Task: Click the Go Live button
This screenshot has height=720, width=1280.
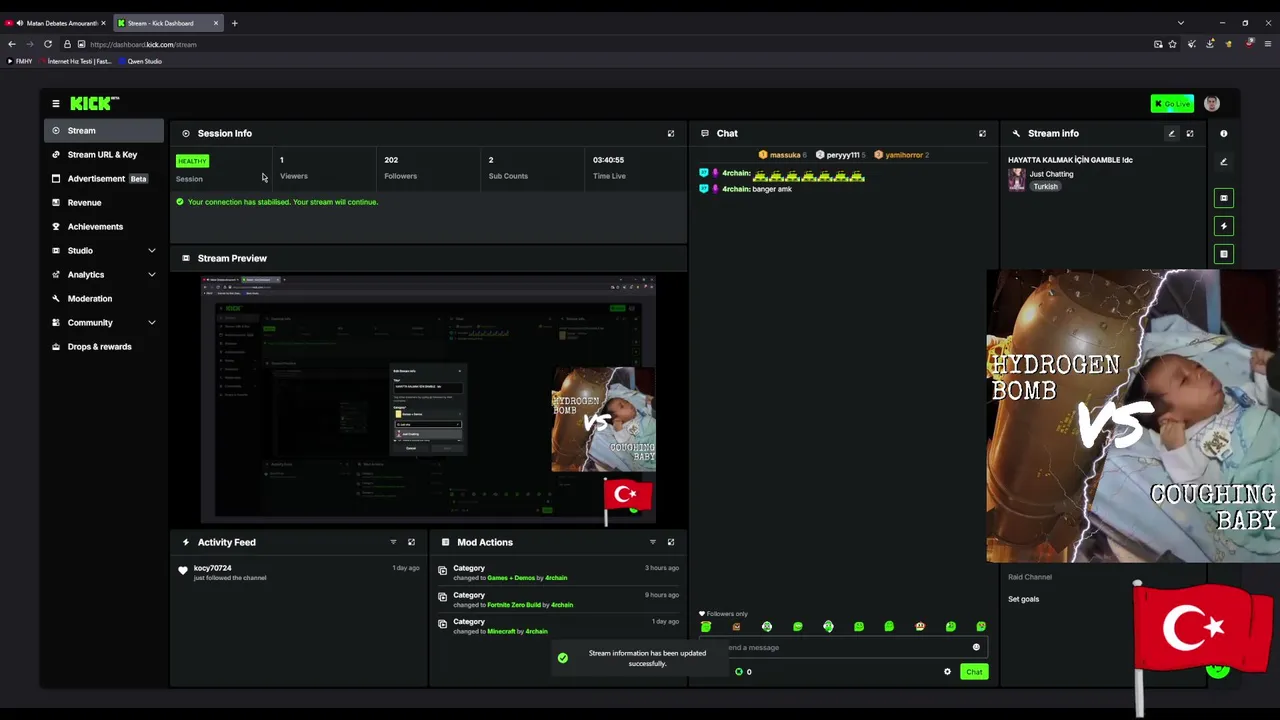Action: tap(1172, 103)
